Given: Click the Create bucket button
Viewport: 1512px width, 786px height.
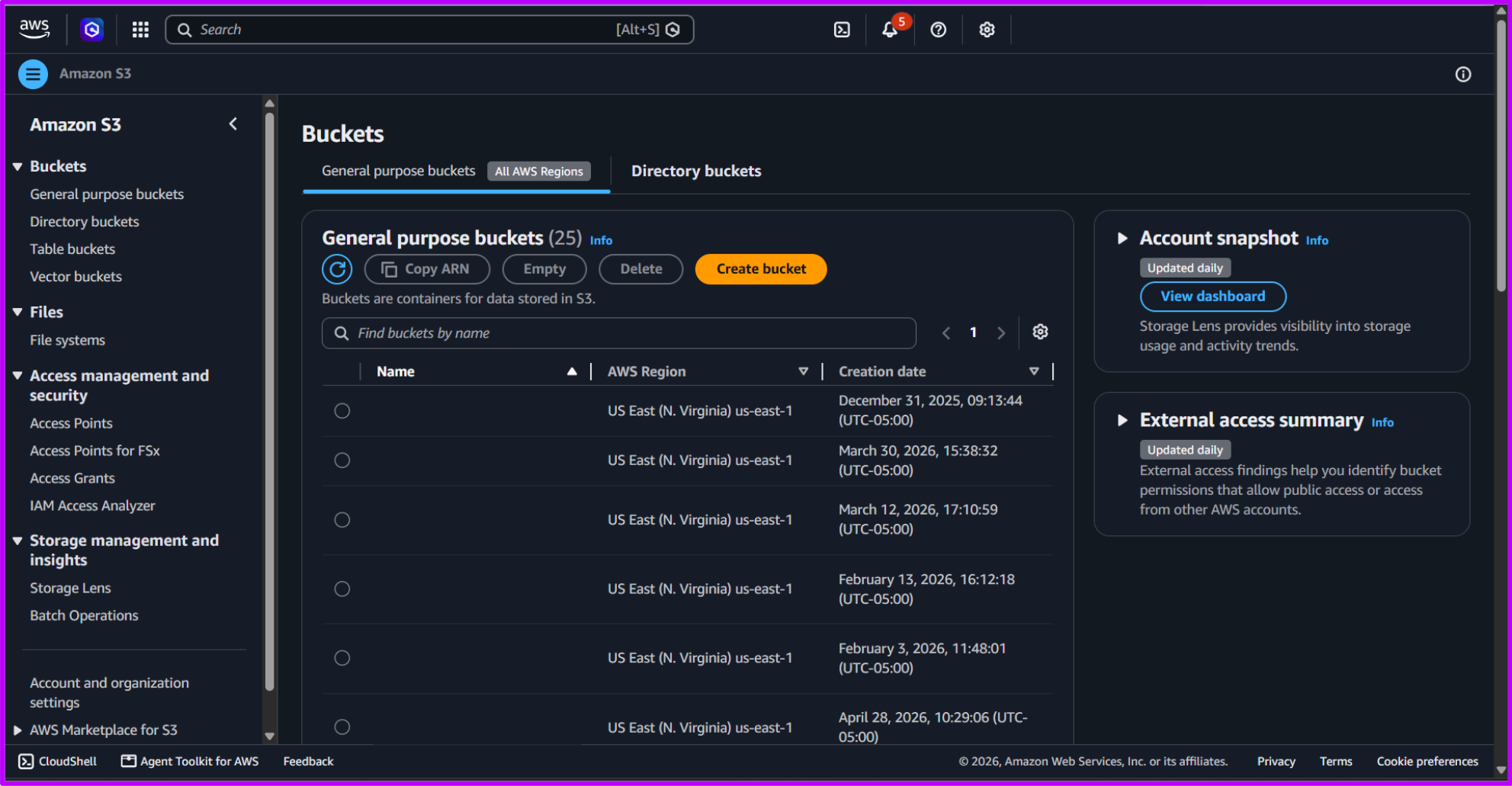Looking at the screenshot, I should [761, 269].
